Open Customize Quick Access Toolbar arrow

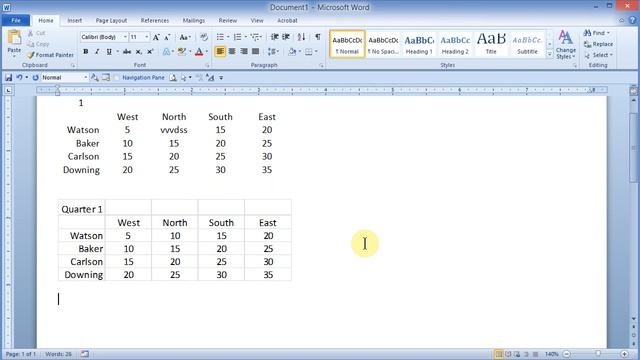coord(221,78)
